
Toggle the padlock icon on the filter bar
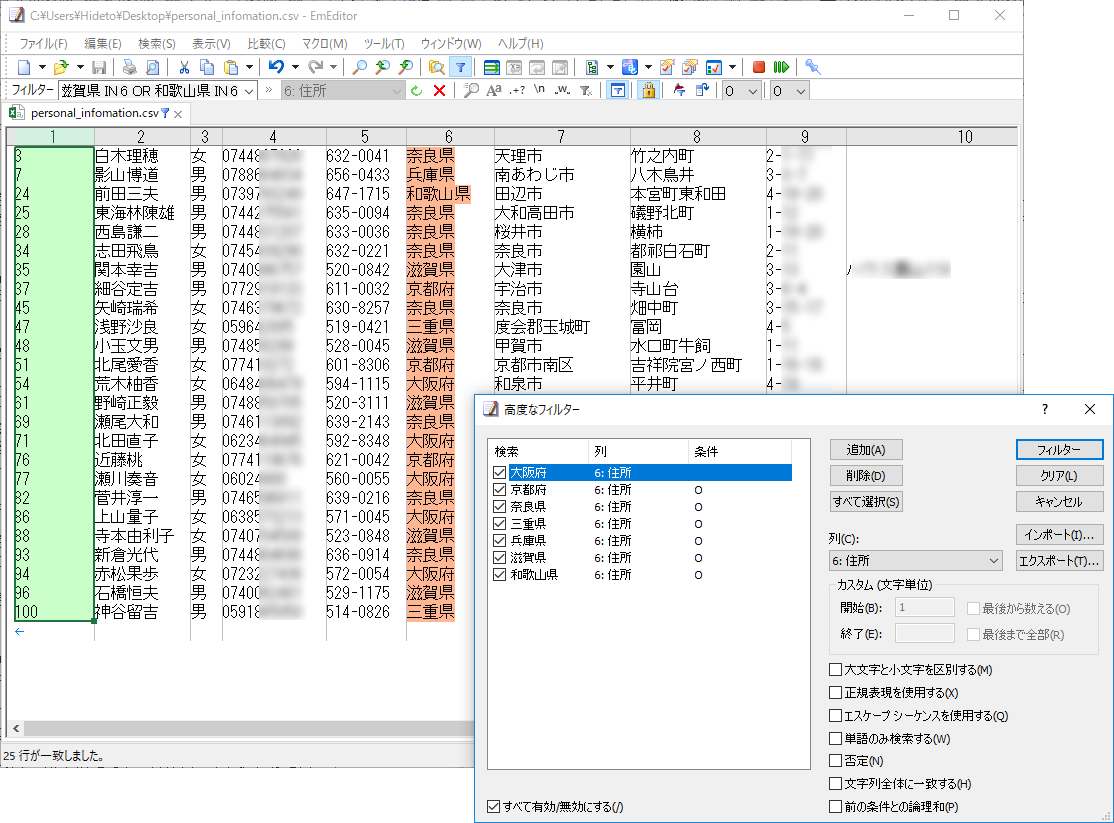(x=648, y=90)
